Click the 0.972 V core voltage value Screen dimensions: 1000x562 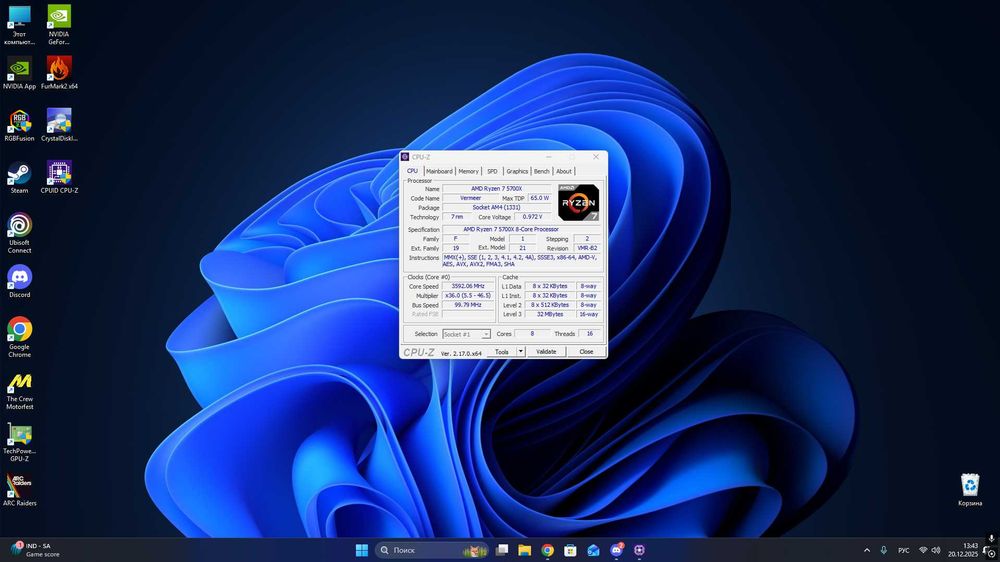(532, 217)
